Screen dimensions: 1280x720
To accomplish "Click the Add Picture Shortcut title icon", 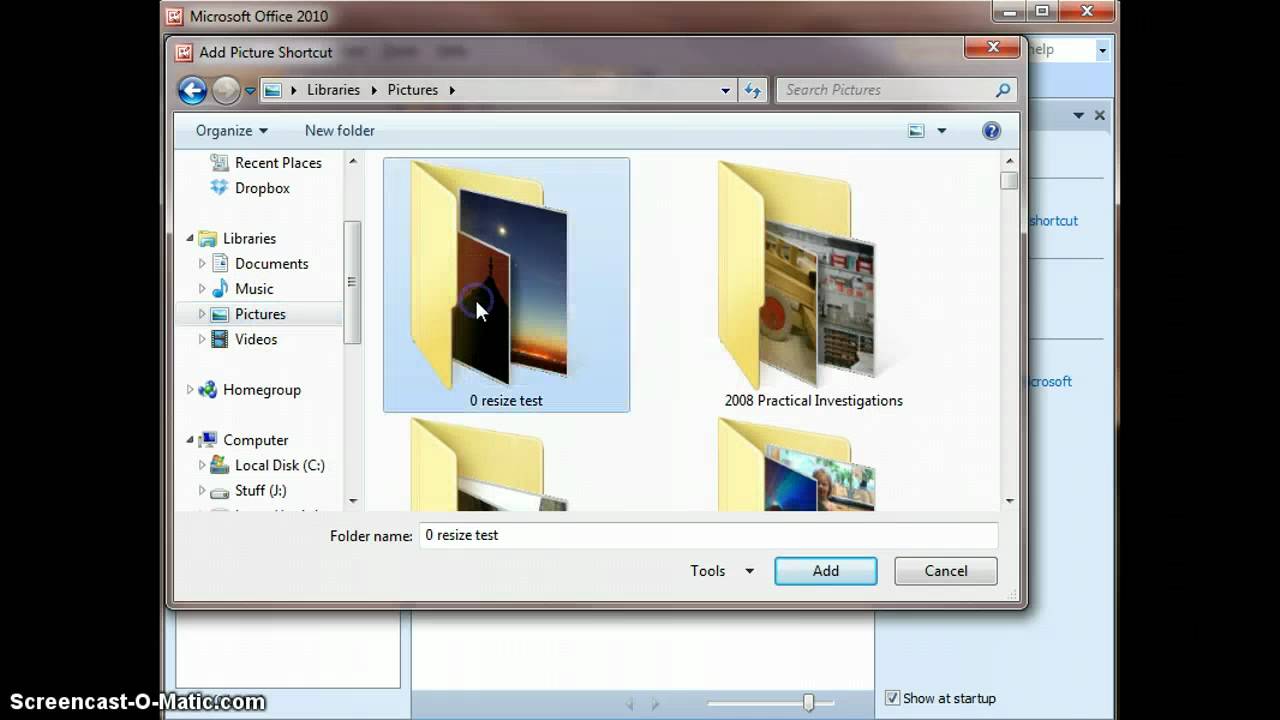I will click(184, 52).
